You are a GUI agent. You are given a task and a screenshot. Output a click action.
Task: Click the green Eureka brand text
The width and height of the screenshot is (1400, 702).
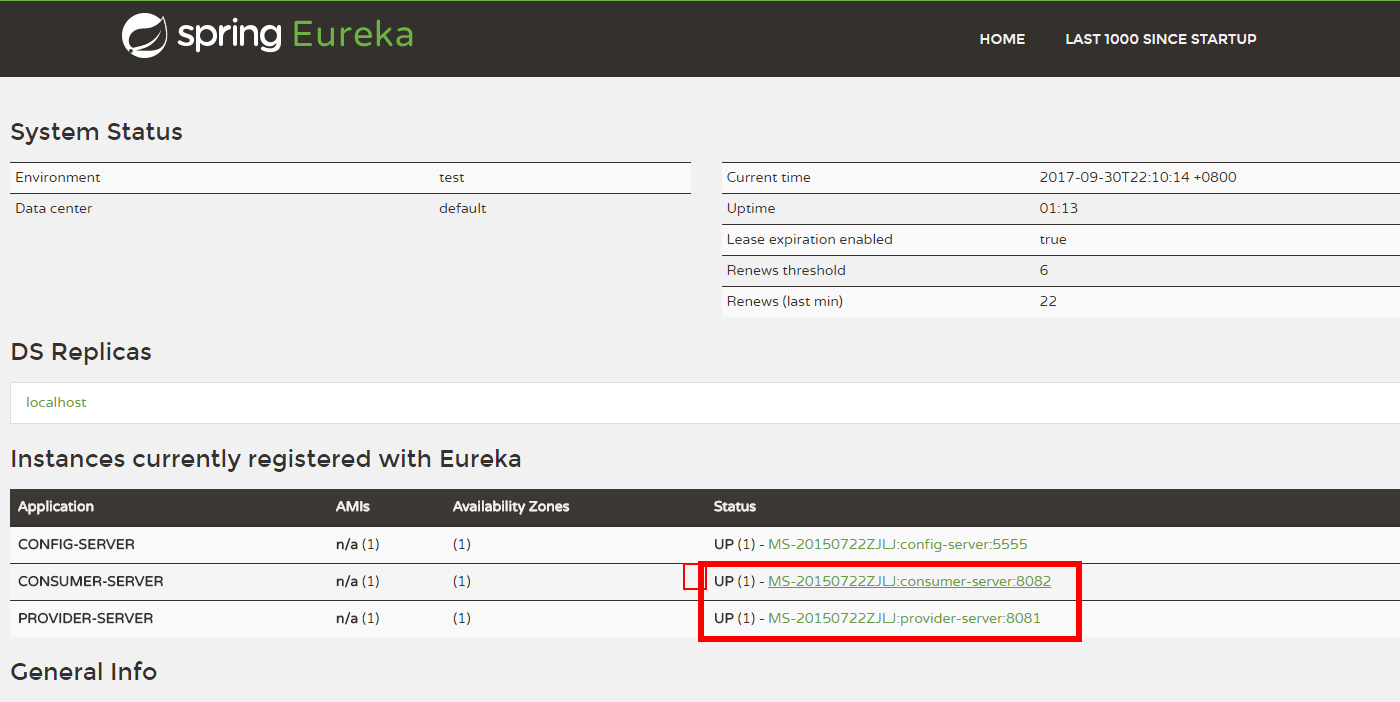coord(352,36)
